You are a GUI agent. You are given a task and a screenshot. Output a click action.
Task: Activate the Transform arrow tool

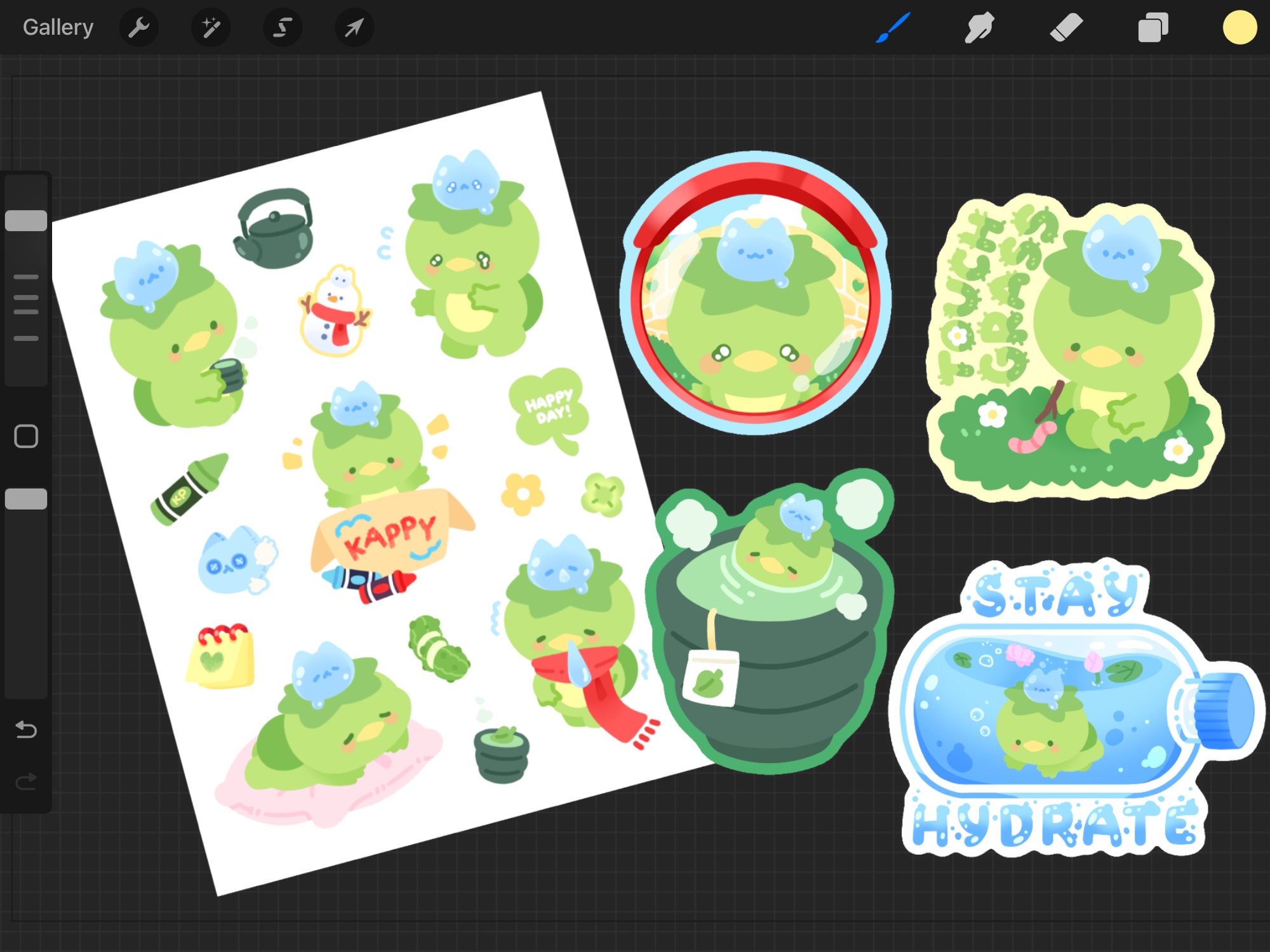[x=354, y=27]
